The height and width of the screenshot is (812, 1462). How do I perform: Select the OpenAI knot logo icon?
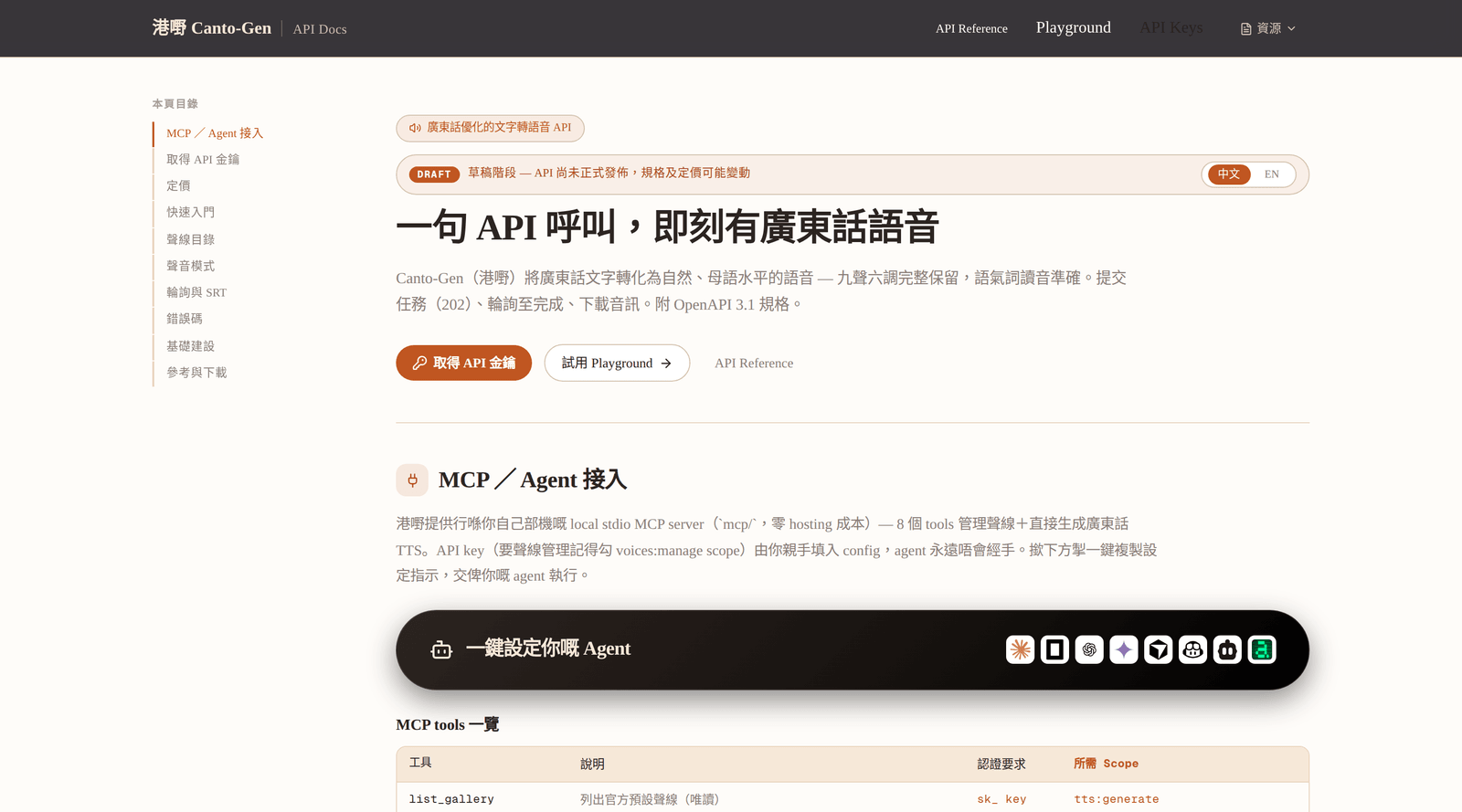(x=1089, y=649)
